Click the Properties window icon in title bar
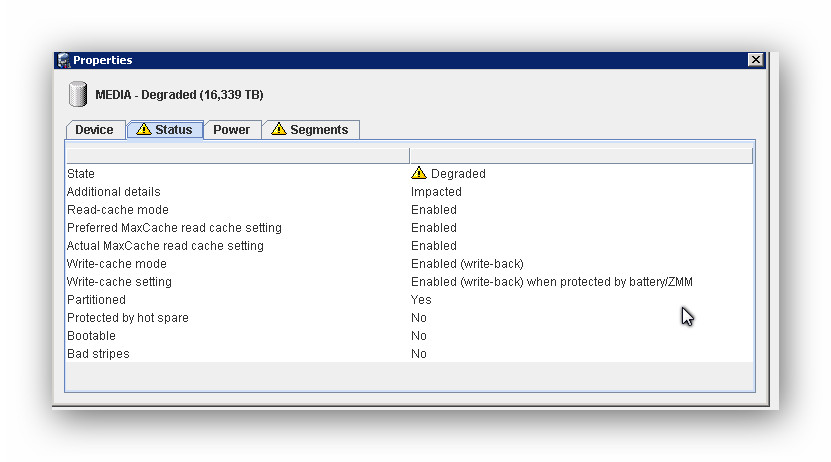The height and width of the screenshot is (462, 831). [63, 60]
